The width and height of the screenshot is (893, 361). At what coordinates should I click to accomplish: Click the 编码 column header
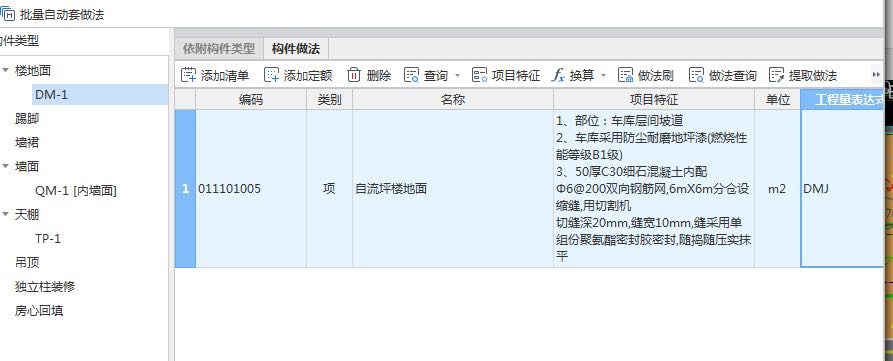251,100
